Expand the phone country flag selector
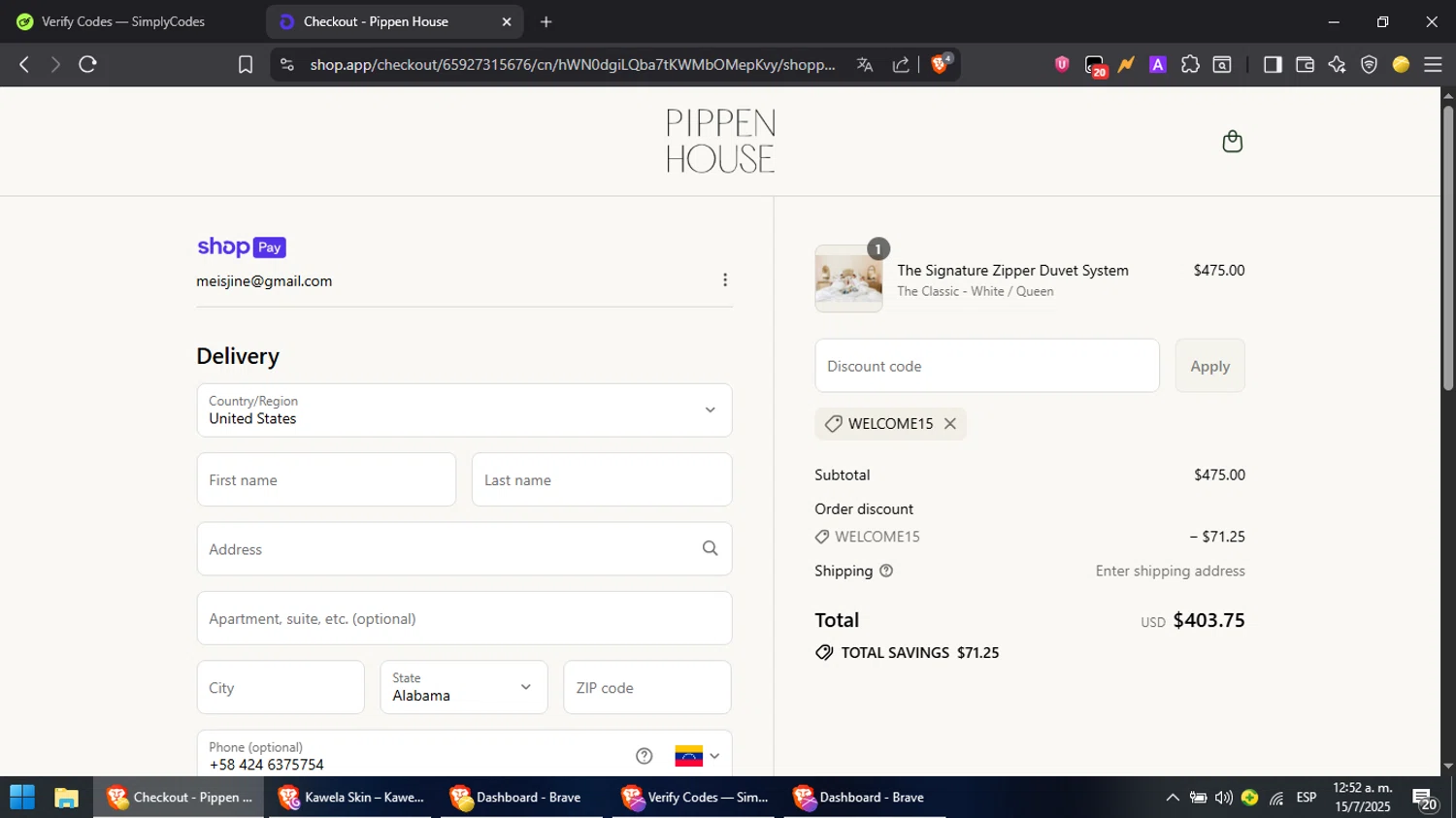Screen dimensions: 1456x818 point(698,756)
